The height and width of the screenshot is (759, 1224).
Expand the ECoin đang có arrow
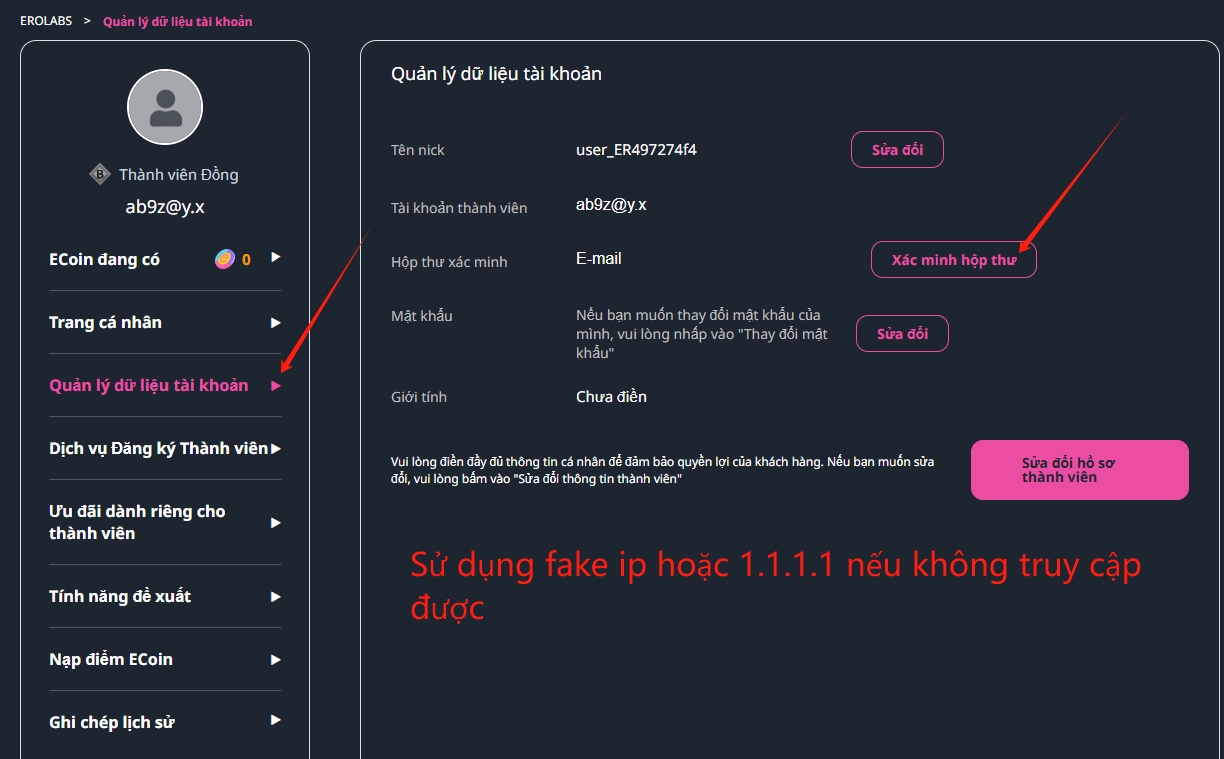coord(276,258)
